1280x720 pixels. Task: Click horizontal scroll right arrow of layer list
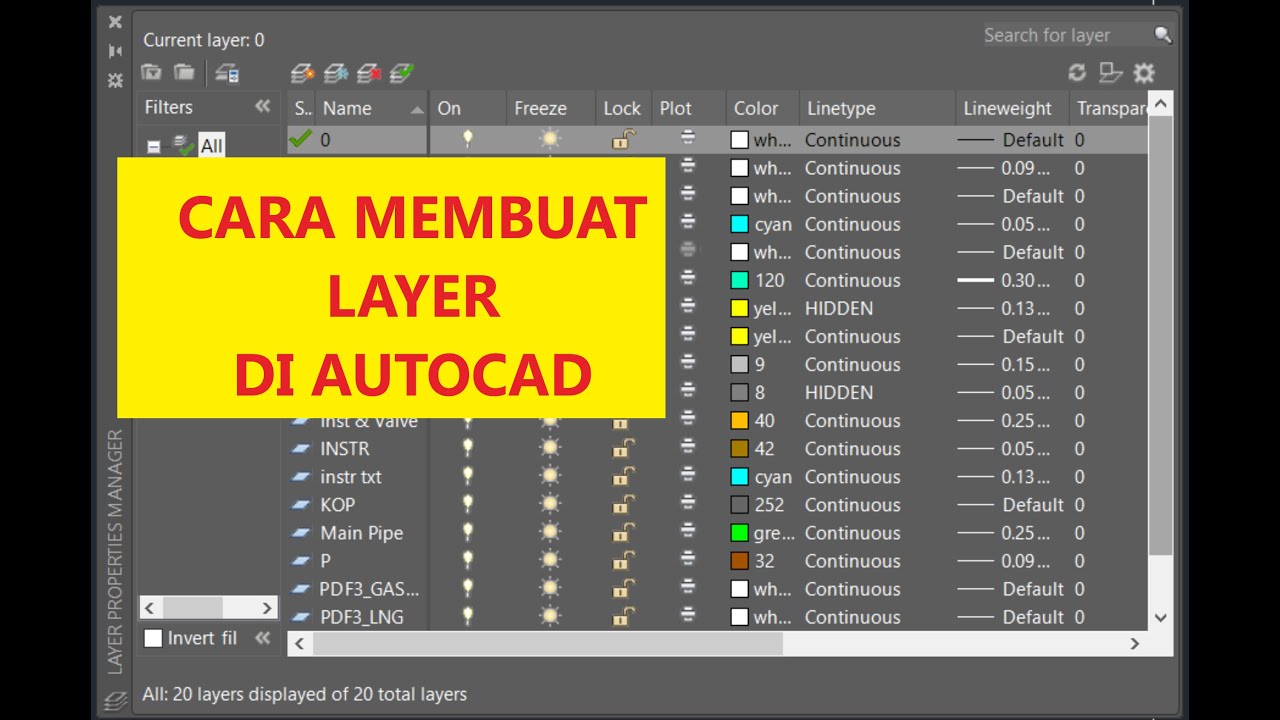[1134, 644]
